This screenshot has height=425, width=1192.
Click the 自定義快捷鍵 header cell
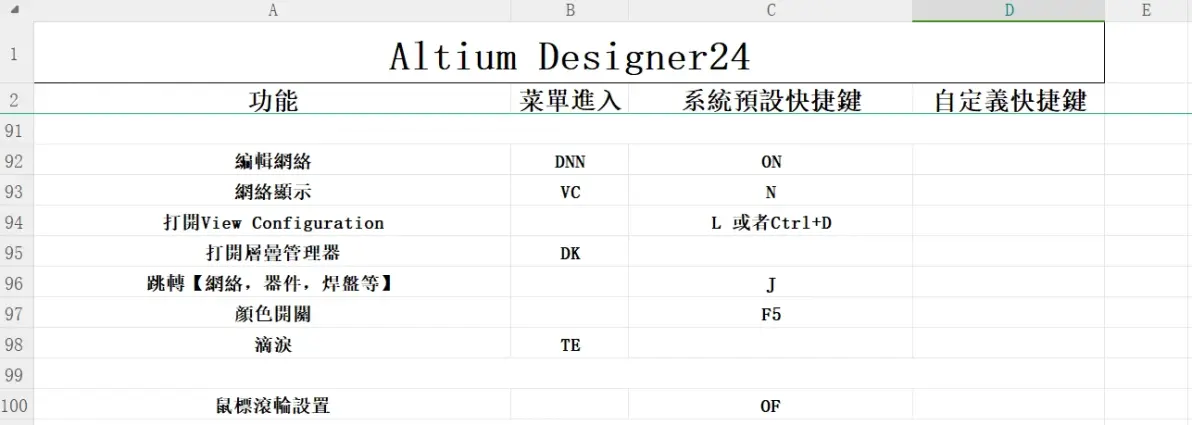tap(1008, 100)
